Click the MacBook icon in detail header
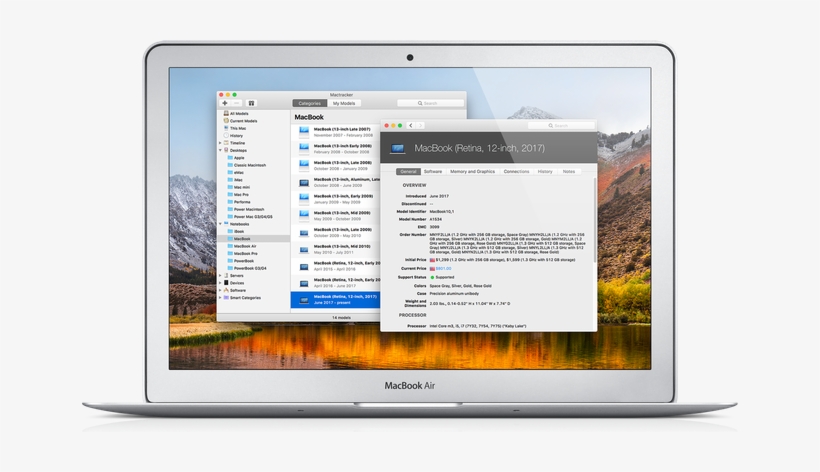Screen dimensions: 820x472 397,148
